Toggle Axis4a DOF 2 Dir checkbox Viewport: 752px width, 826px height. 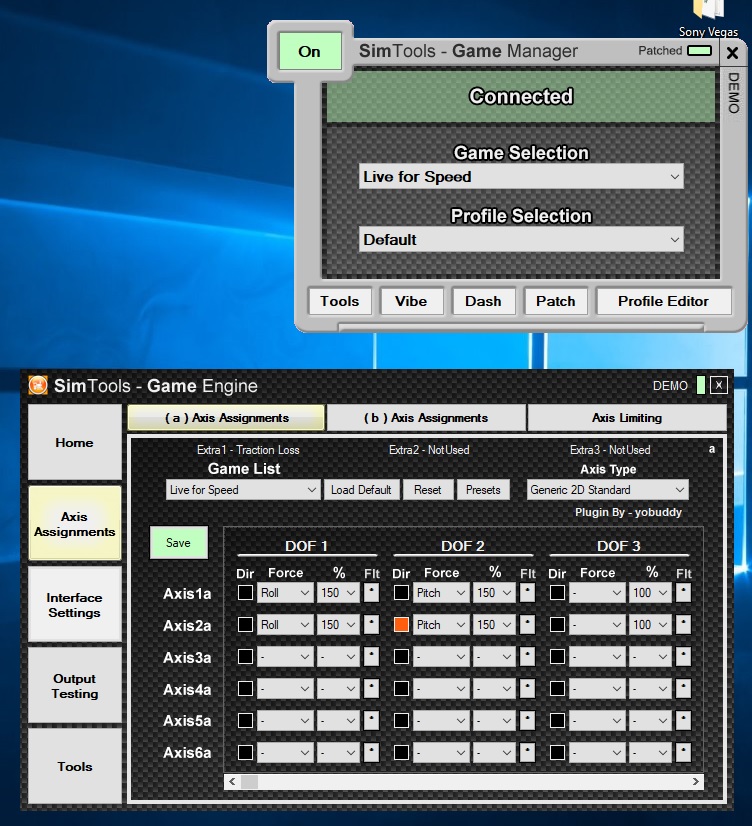(401, 689)
